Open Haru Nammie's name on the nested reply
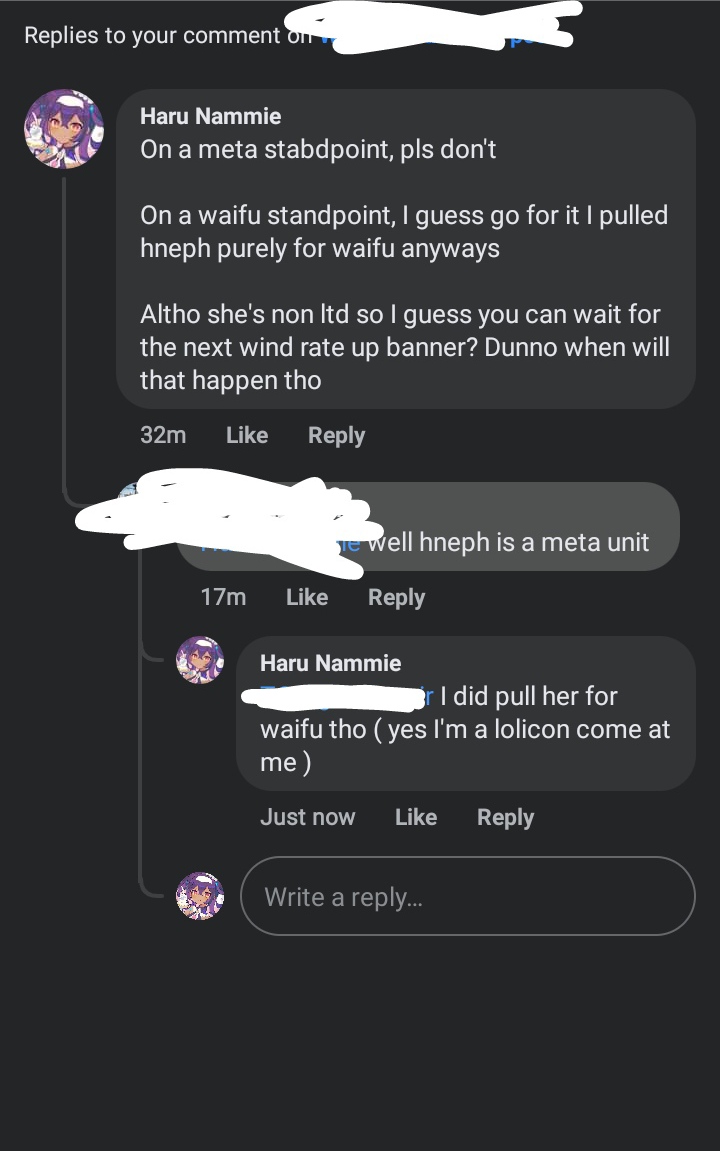The image size is (720, 1151). pos(330,663)
